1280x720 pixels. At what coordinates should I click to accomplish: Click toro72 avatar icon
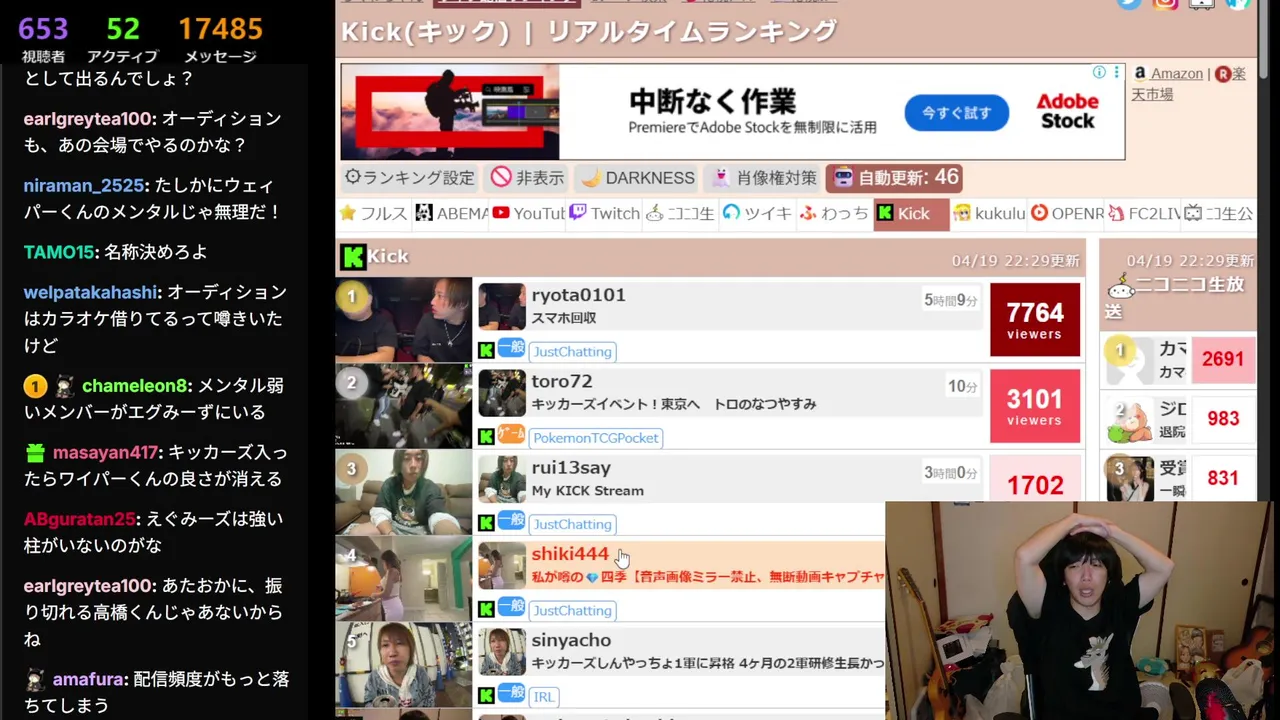tap(501, 393)
